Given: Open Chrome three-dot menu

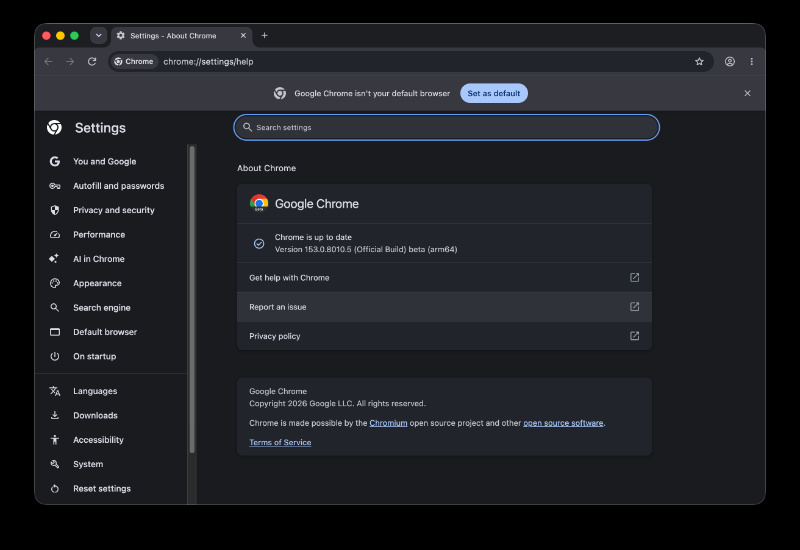Looking at the screenshot, I should click(752, 62).
